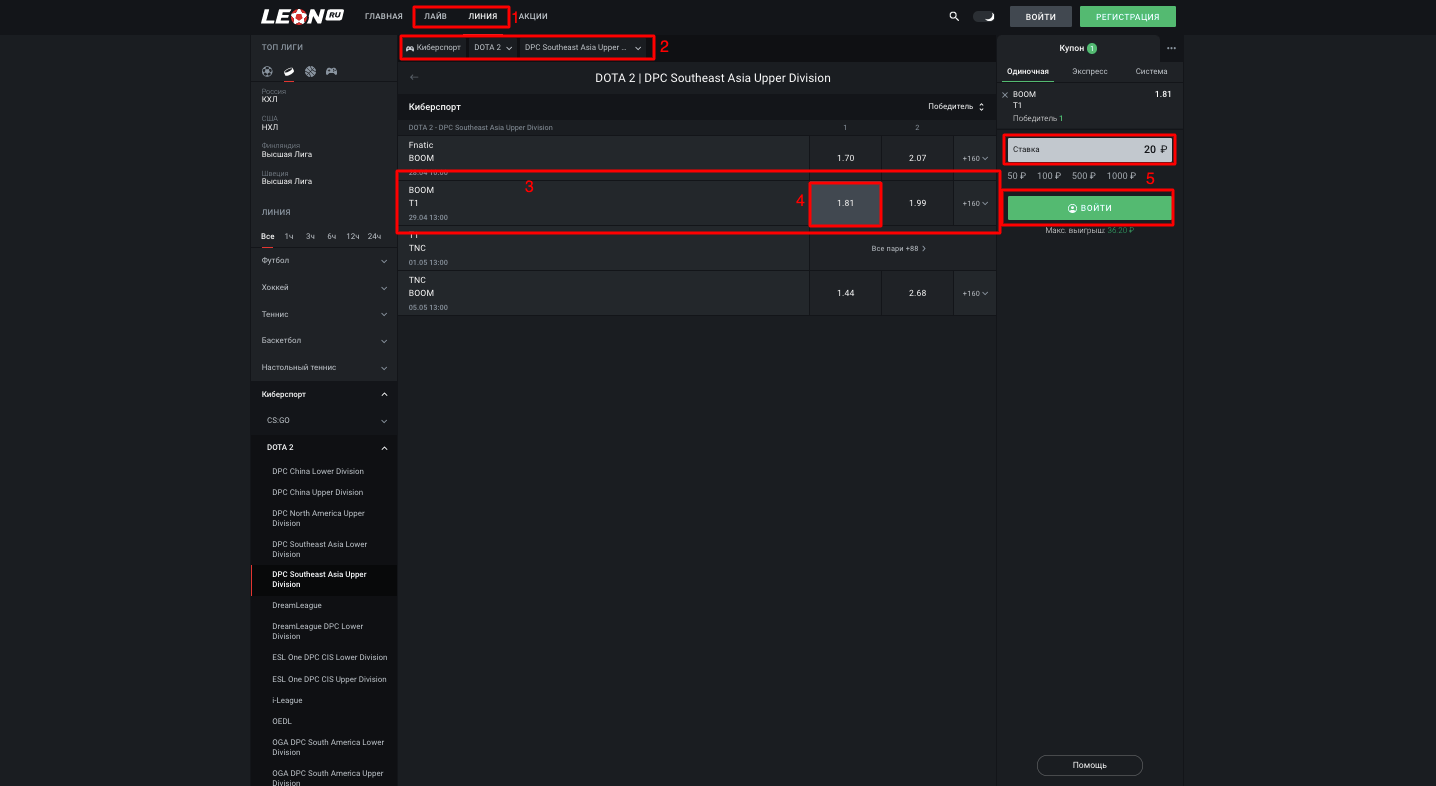The image size is (1436, 786).
Task: Set quick stake 500 ₽
Action: (1084, 176)
